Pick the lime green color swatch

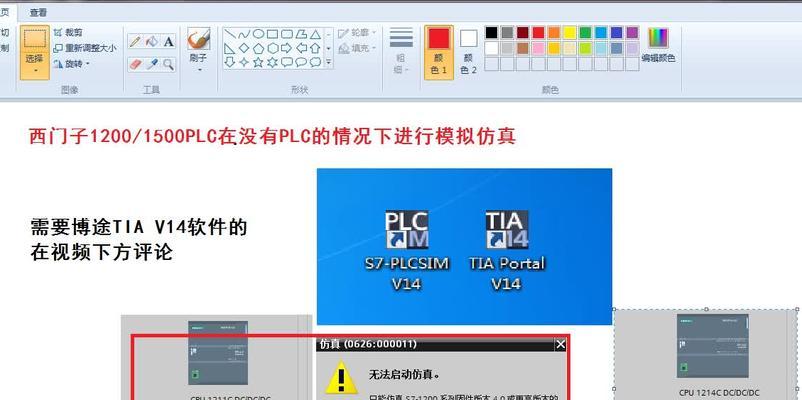(585, 48)
